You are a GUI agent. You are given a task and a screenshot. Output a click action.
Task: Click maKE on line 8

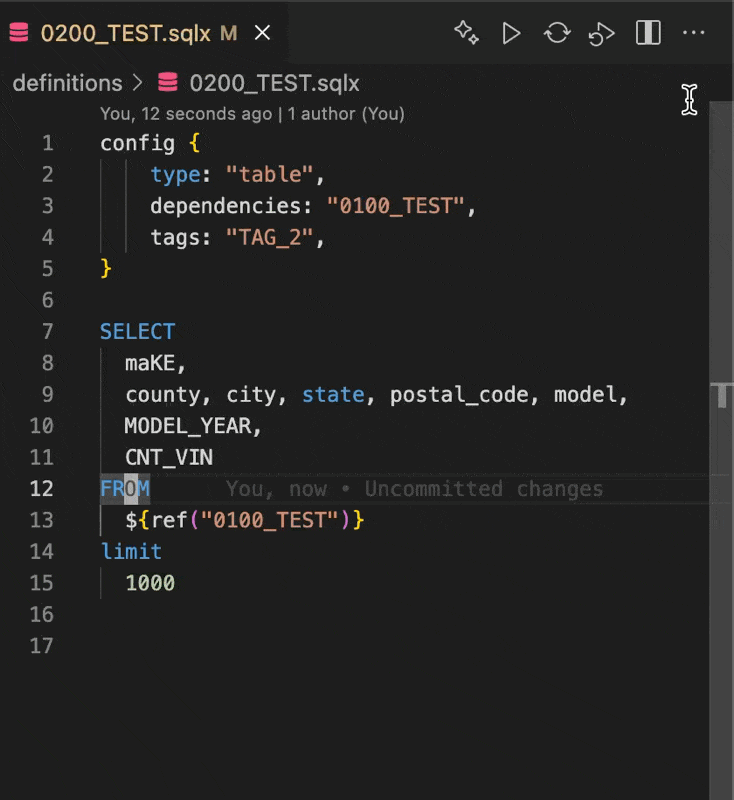point(150,363)
